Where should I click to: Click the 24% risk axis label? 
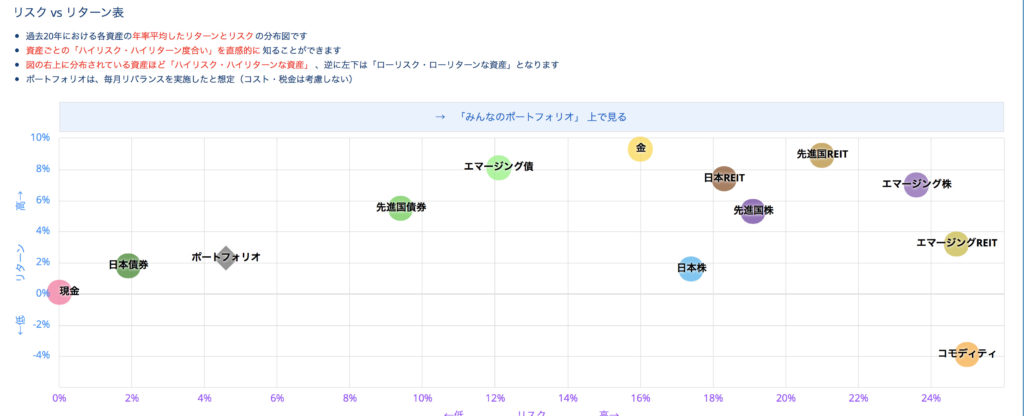point(931,398)
